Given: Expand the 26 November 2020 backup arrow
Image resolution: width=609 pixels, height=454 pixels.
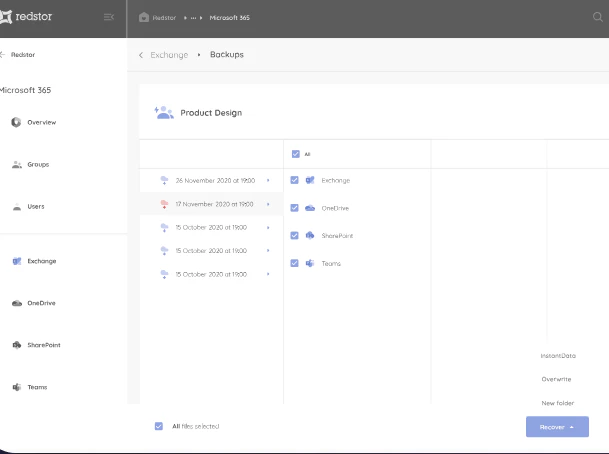Looking at the screenshot, I should 268,181.
